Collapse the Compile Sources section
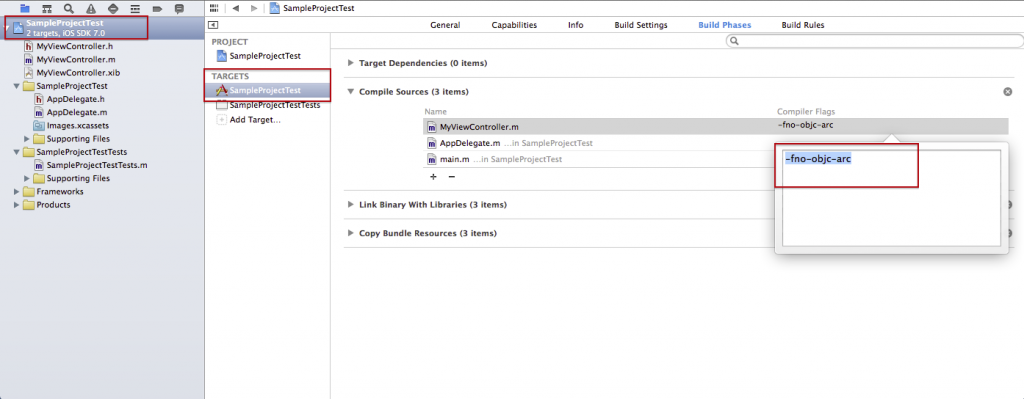Screen dimensions: 1024x399 click(x=351, y=92)
